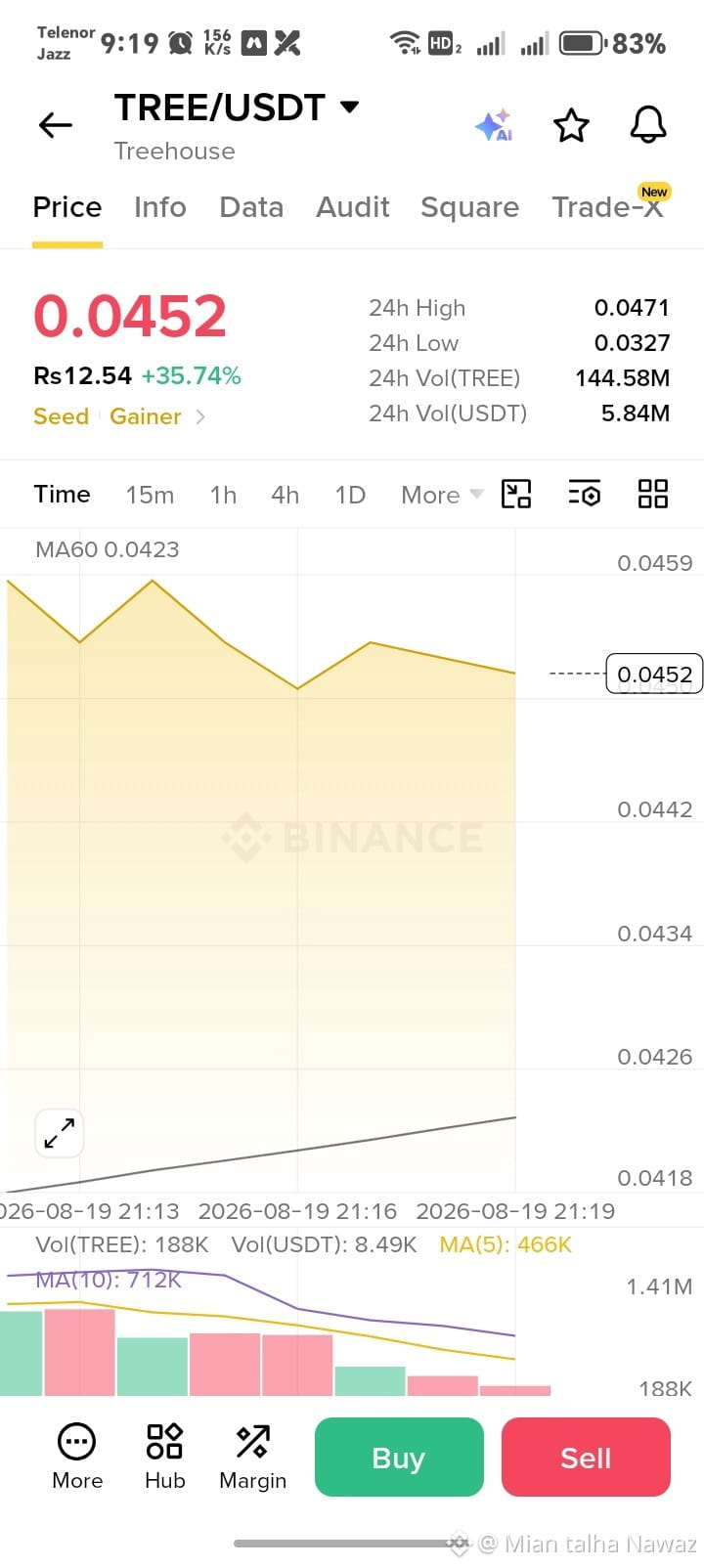
Task: Open the AI sparkle assistant icon
Action: click(495, 125)
